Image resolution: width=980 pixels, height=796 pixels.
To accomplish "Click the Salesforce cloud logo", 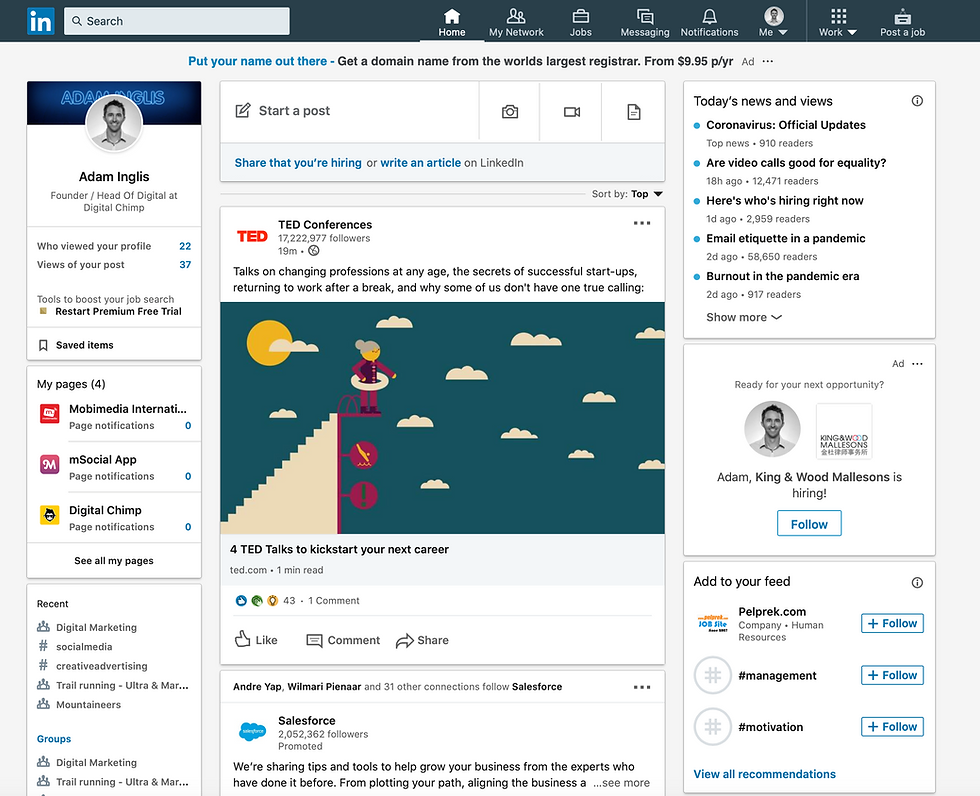I will click(252, 731).
